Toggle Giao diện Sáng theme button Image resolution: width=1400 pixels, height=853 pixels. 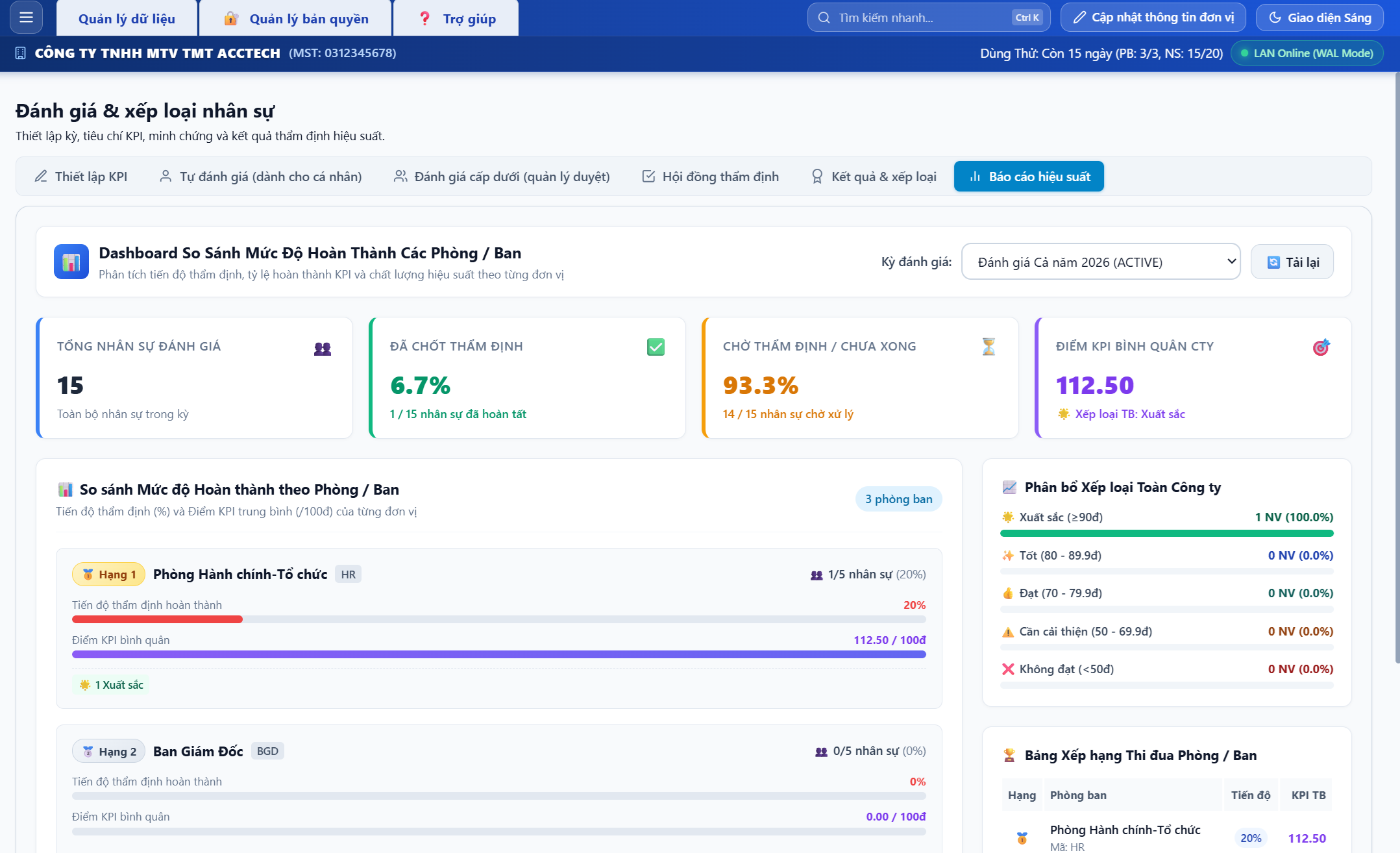point(1320,18)
